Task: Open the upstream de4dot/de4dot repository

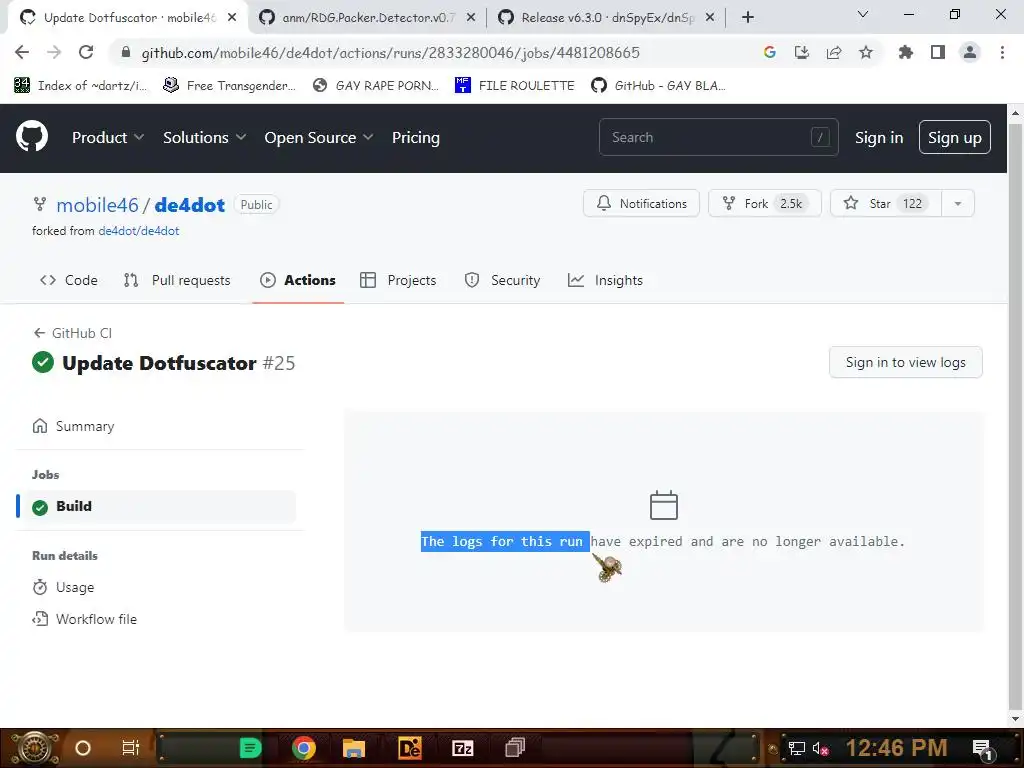Action: tap(138, 231)
